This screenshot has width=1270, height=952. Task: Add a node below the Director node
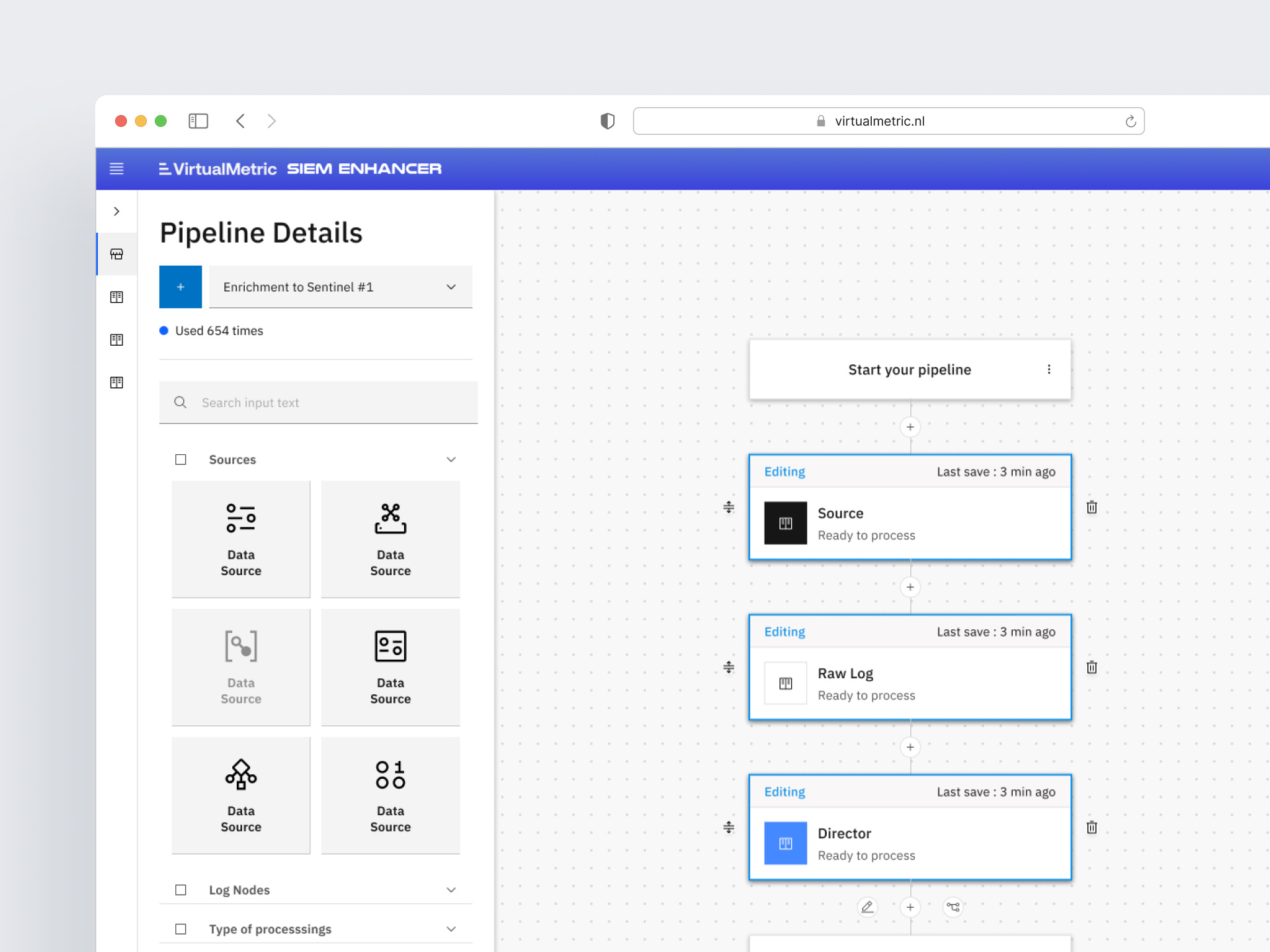910,907
